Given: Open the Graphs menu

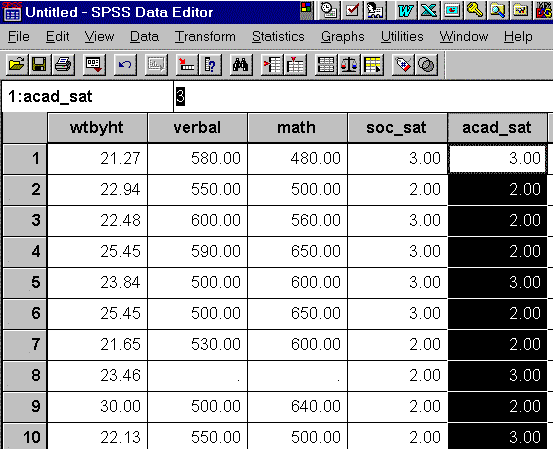Looking at the screenshot, I should [x=342, y=37].
